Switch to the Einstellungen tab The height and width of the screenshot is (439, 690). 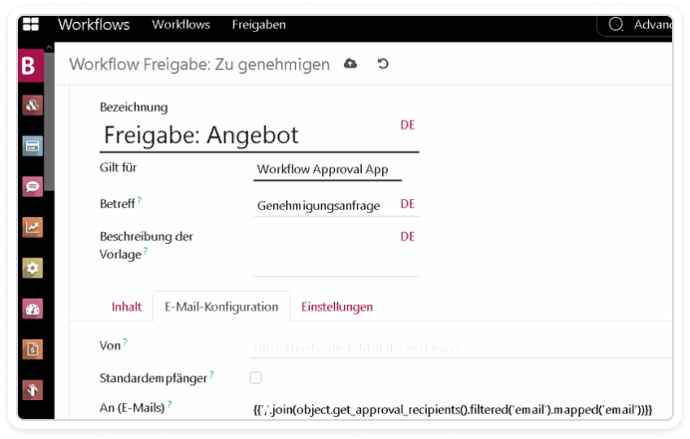[x=337, y=306]
